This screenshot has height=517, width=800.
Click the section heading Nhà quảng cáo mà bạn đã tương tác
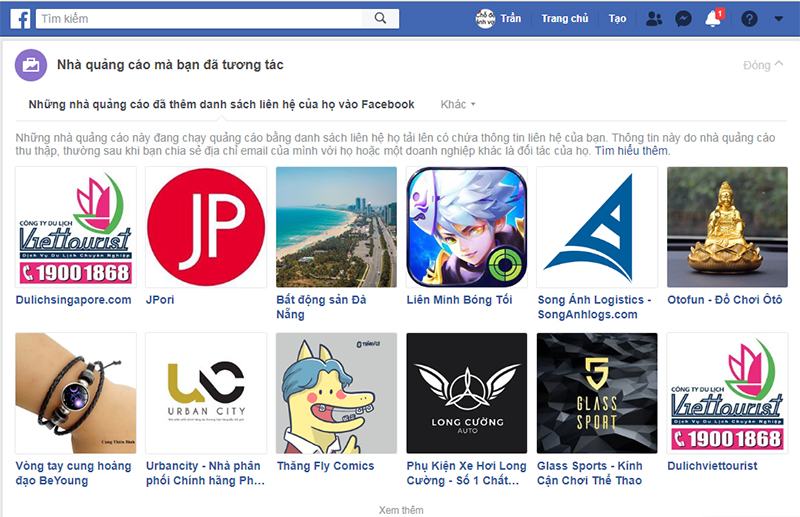point(170,65)
